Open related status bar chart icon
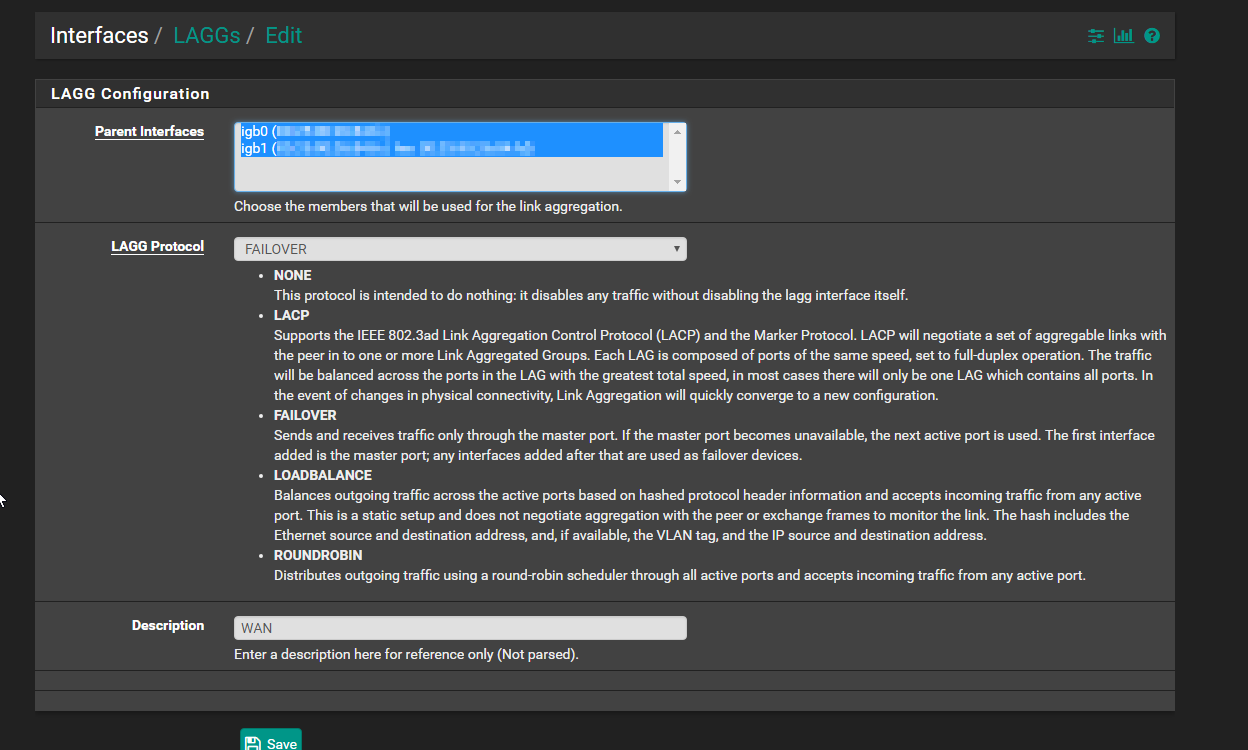Image resolution: width=1248 pixels, height=750 pixels. coord(1124,36)
